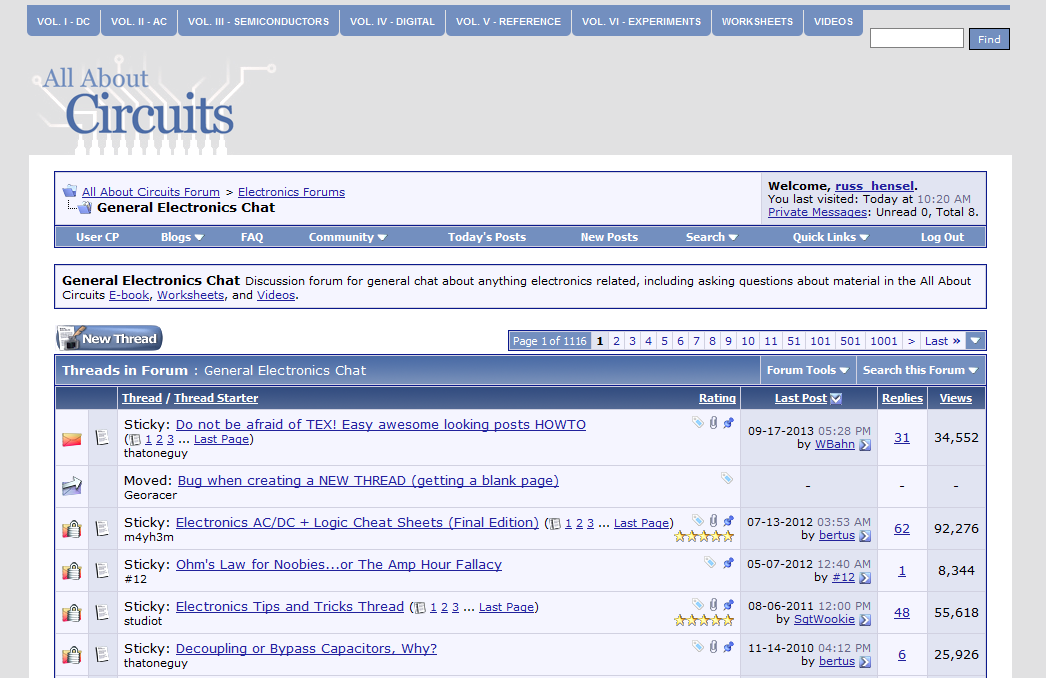Focus the search input next to Find

(x=916, y=39)
